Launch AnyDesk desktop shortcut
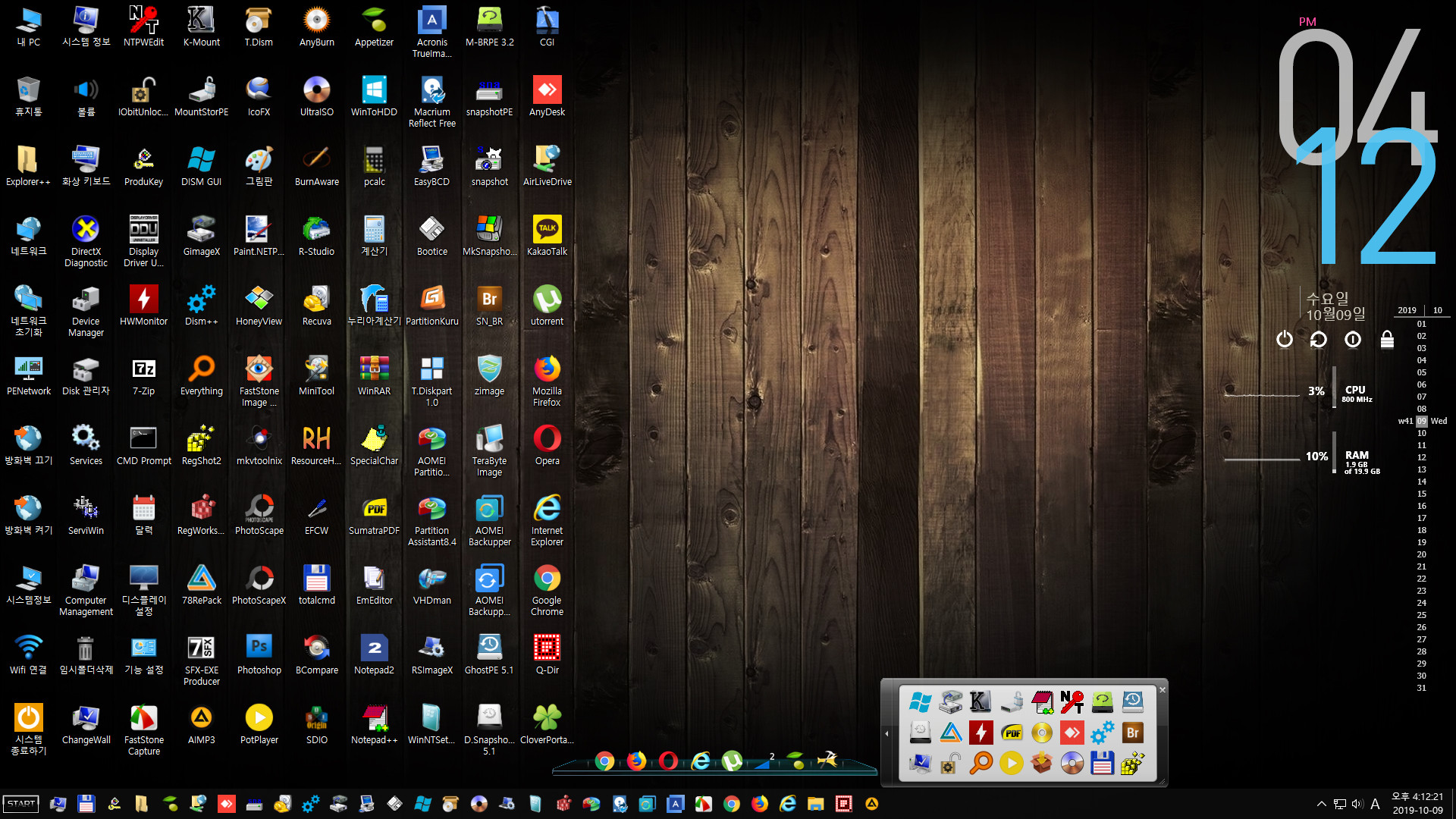This screenshot has height=819, width=1456. tap(547, 96)
